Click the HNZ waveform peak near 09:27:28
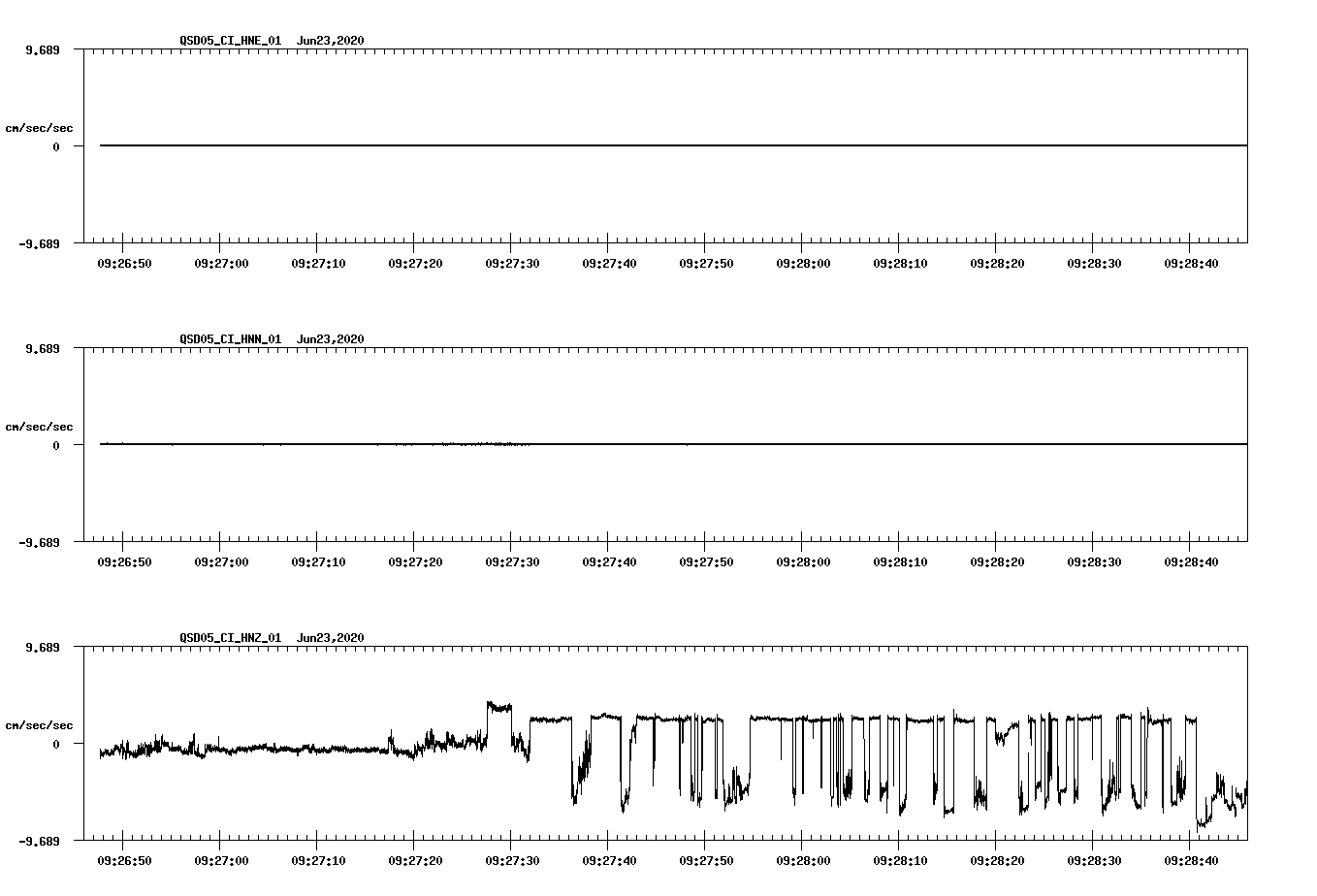This screenshot has height=896, width=1317. click(498, 707)
